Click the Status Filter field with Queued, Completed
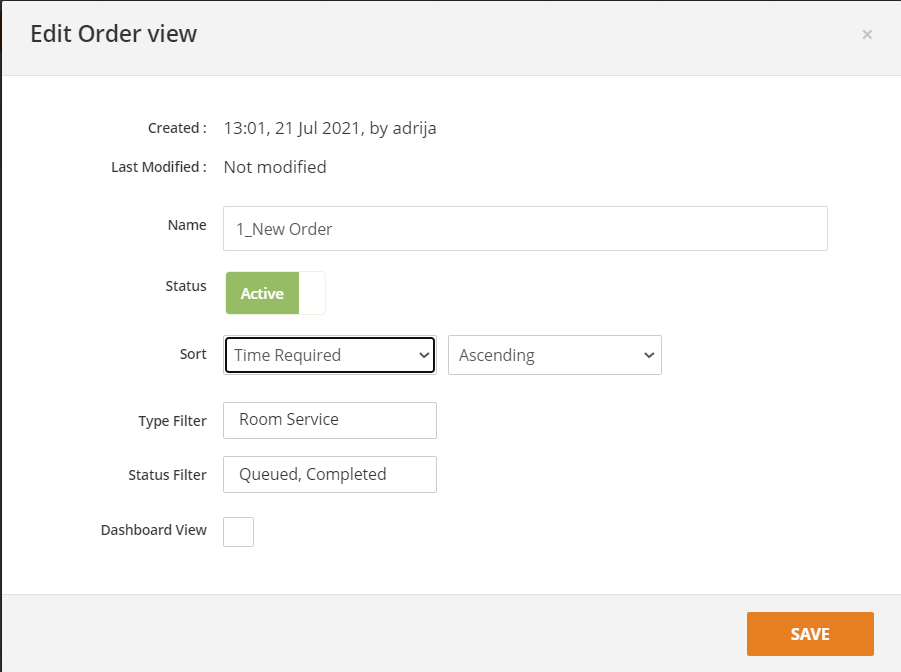 [x=329, y=474]
